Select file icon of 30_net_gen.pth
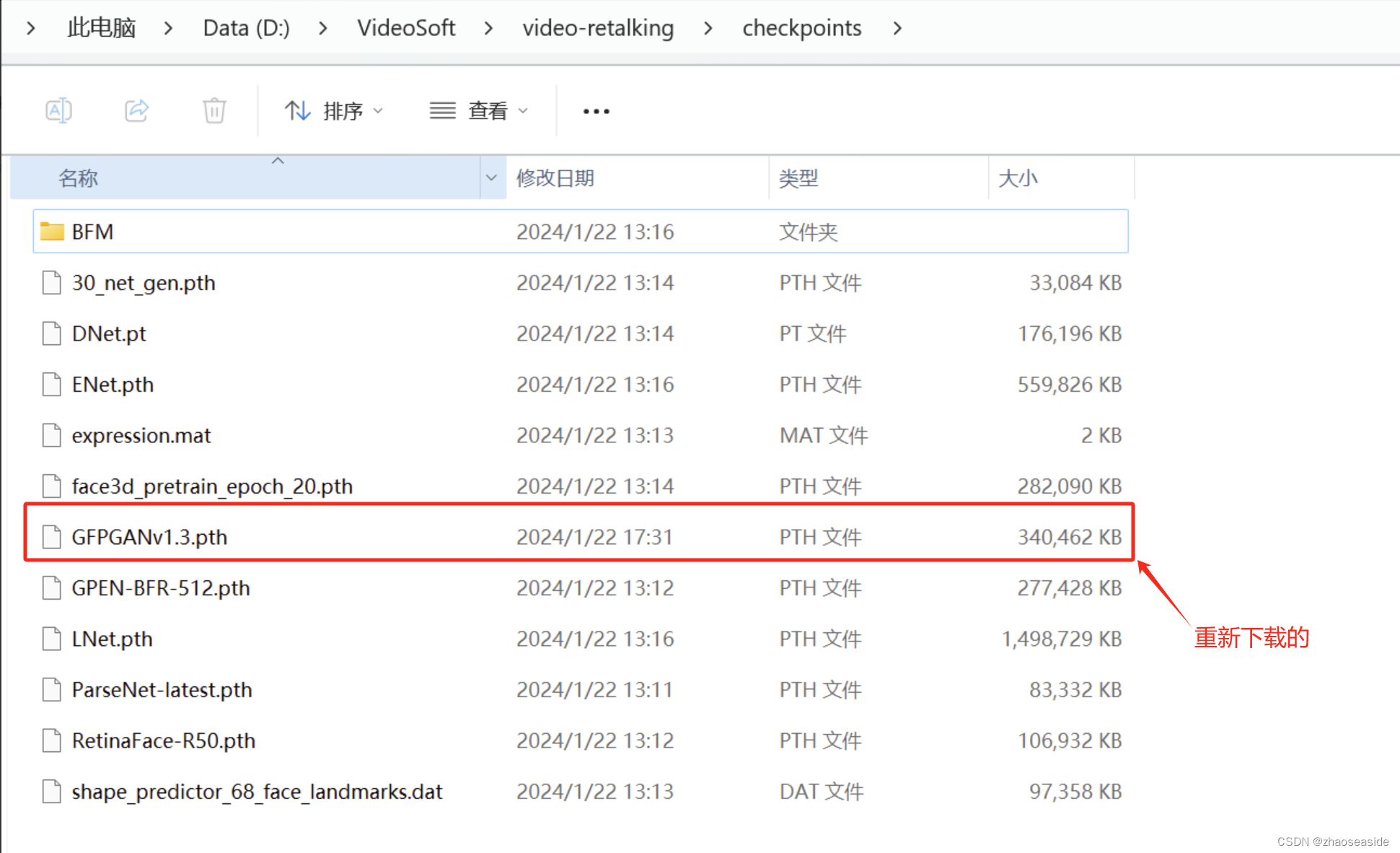 tap(52, 283)
